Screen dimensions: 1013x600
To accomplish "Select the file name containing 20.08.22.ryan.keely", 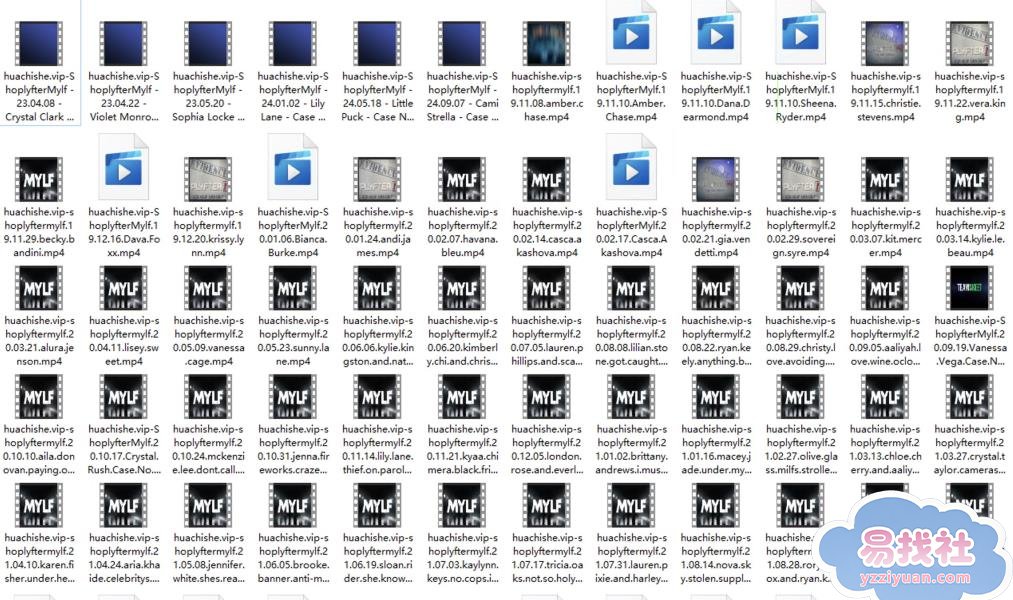I will pos(716,340).
